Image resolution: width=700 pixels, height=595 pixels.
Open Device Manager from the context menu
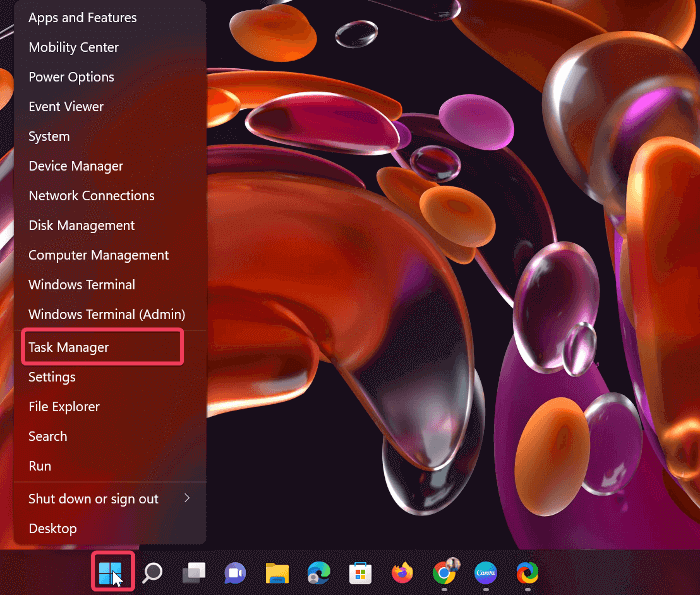[x=76, y=166]
